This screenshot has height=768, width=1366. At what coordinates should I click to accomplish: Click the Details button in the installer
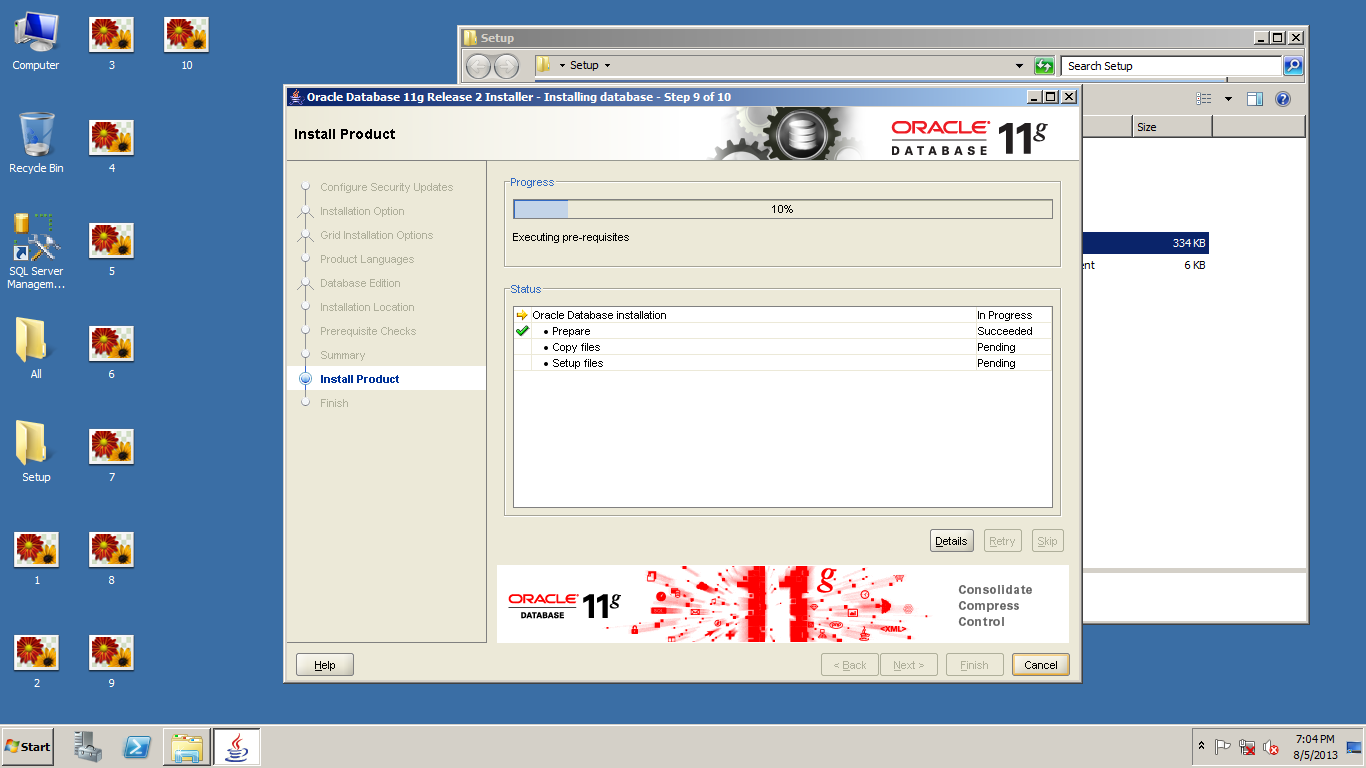point(951,541)
